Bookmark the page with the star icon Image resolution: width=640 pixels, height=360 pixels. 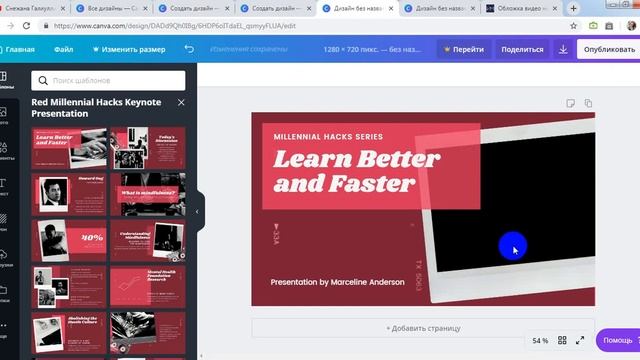point(573,26)
